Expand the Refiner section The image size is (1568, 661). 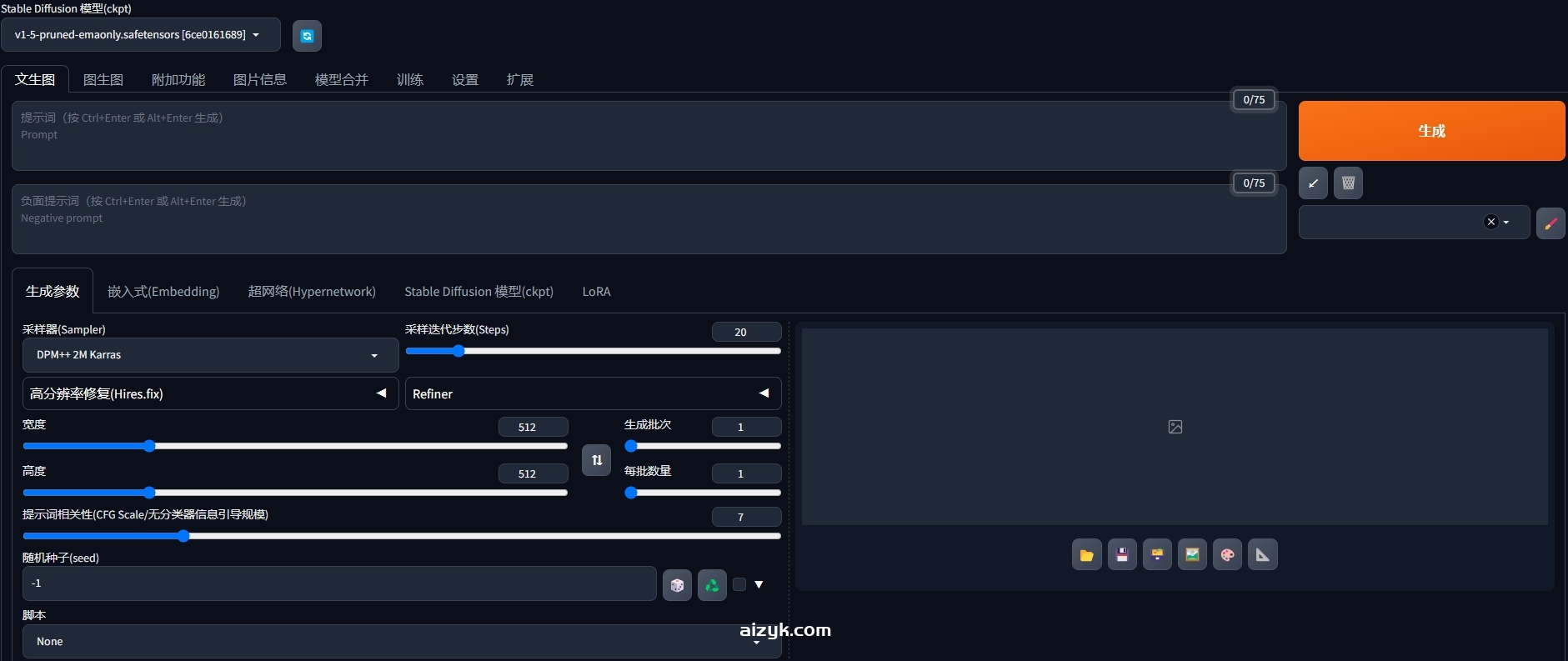click(593, 393)
